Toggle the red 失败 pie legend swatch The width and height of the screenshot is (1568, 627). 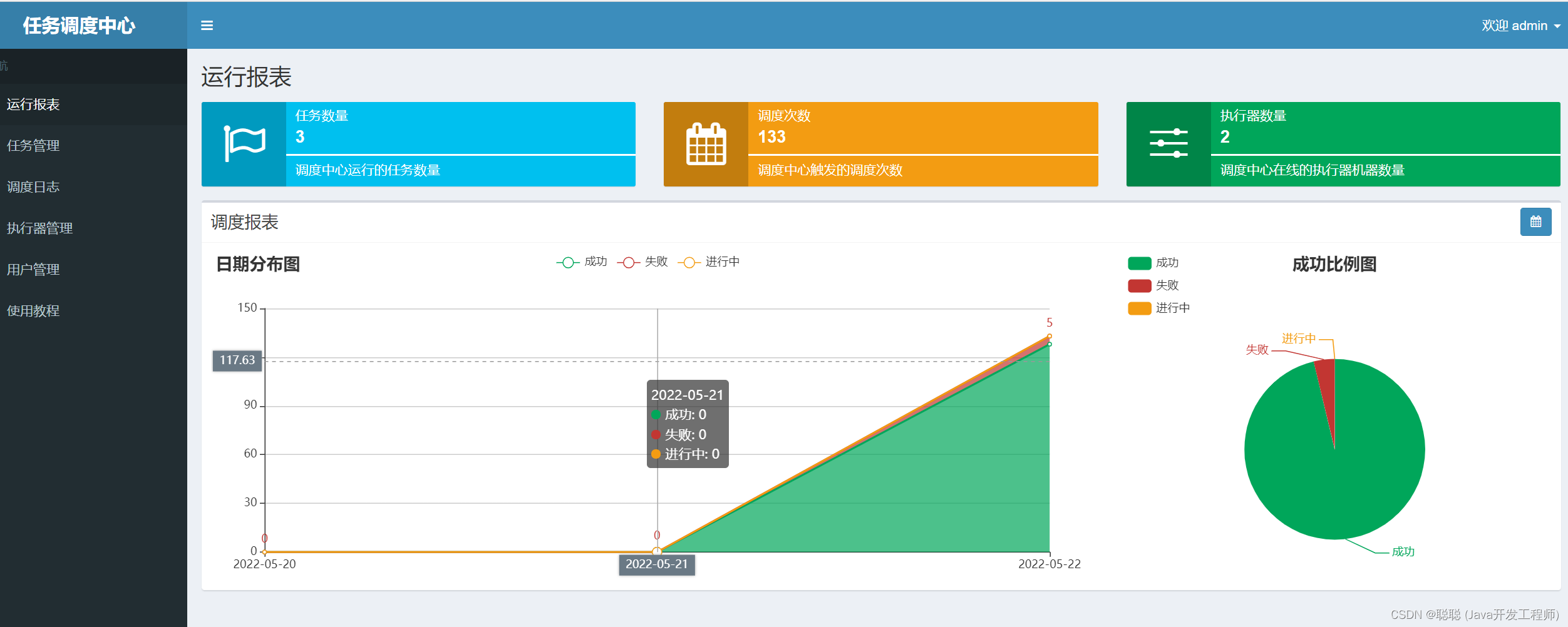coord(1139,285)
